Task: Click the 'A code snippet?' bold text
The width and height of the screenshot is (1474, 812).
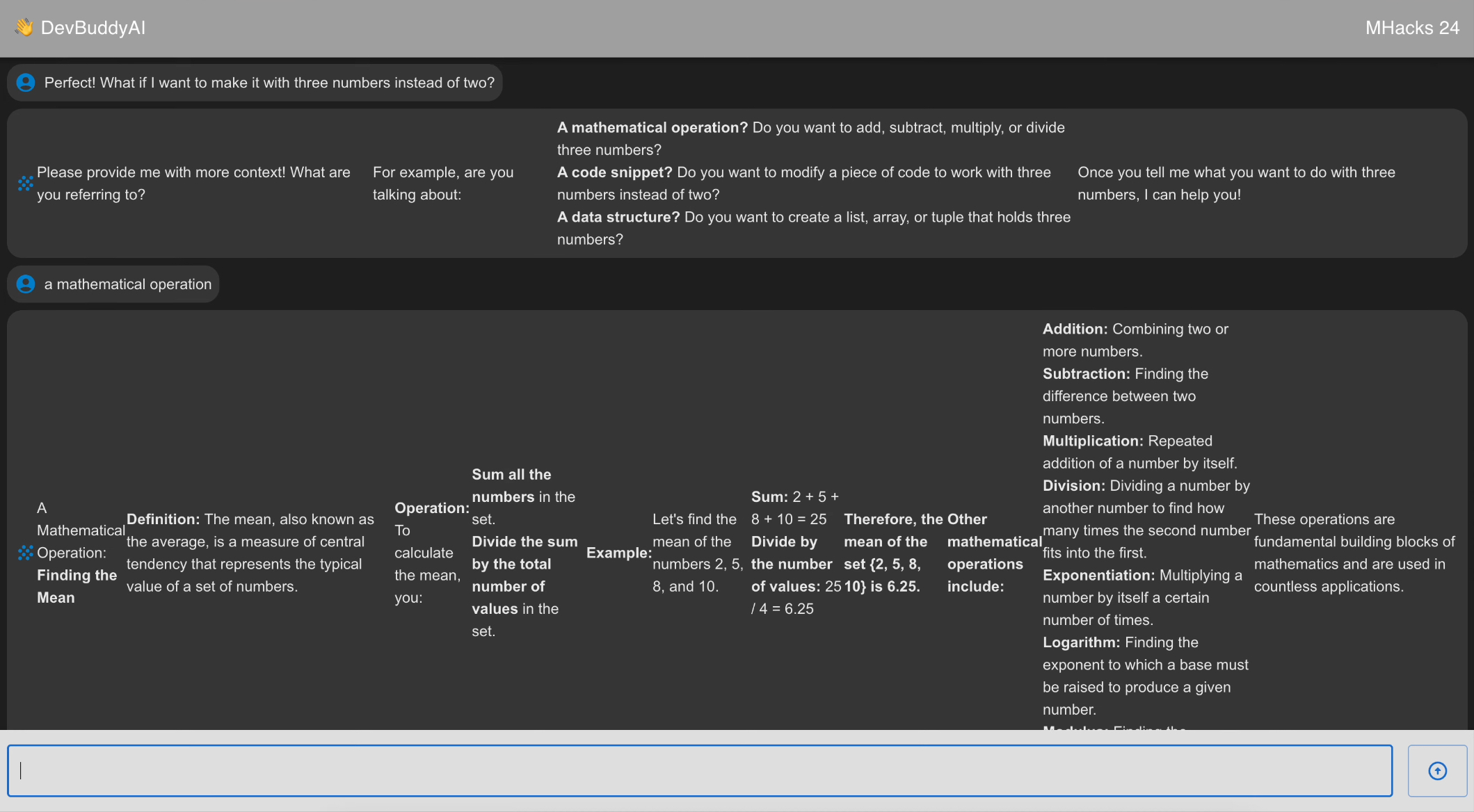Action: [614, 172]
